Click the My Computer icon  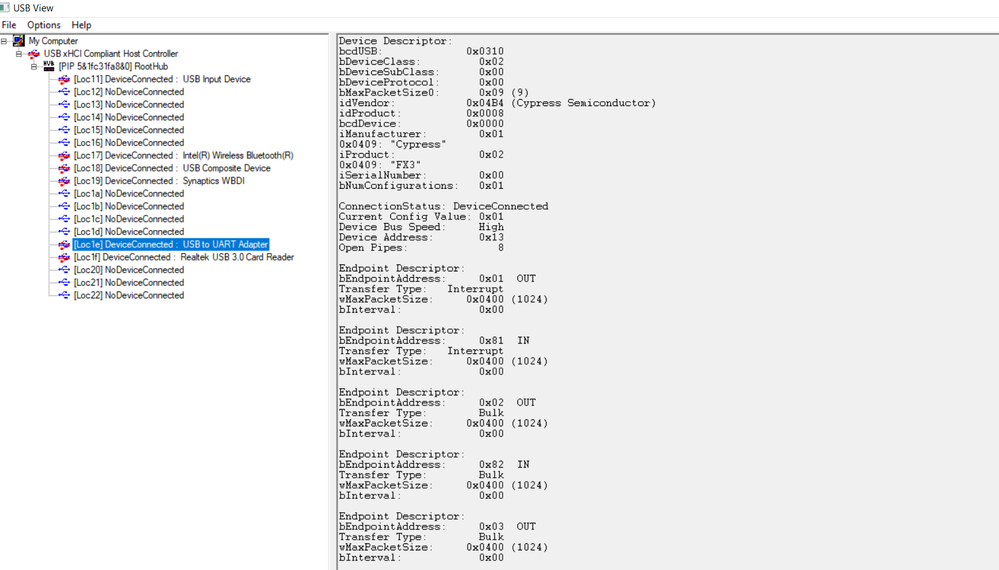[x=18, y=41]
